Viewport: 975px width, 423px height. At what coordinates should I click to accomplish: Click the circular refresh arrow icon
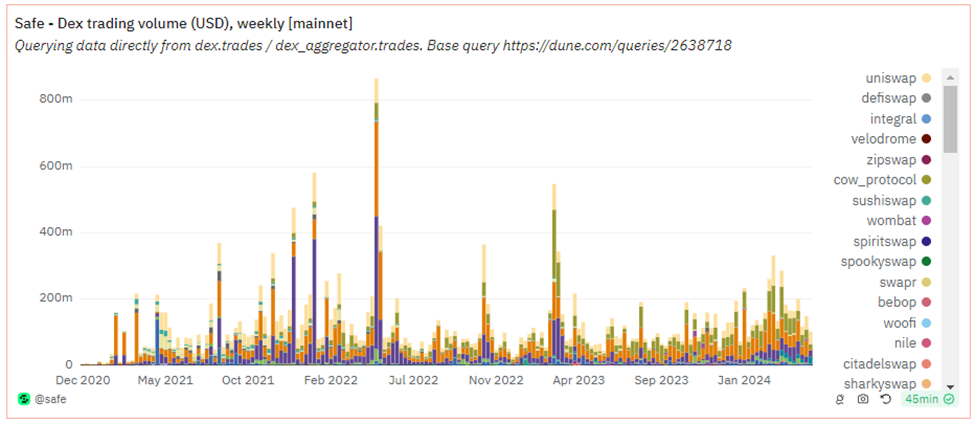[886, 399]
